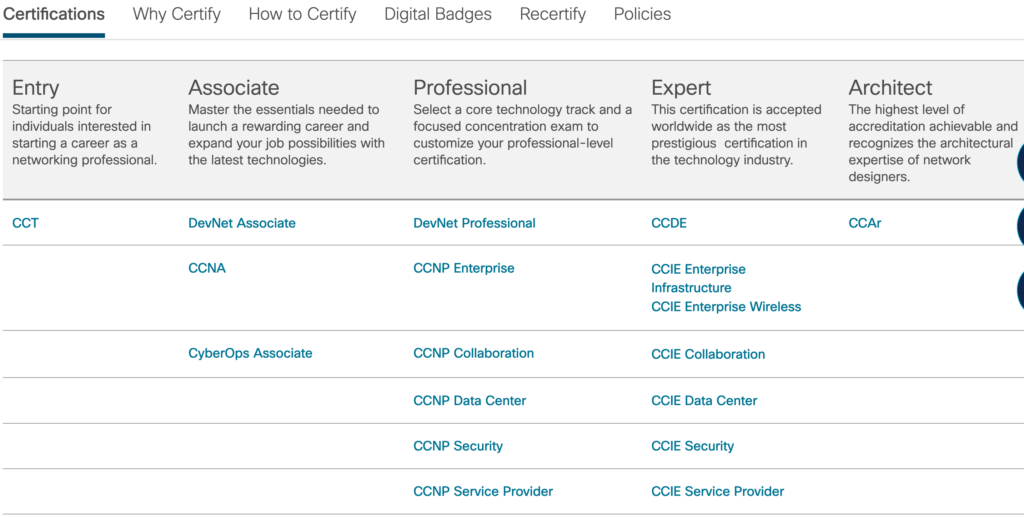Select the Certifications tab

point(54,15)
